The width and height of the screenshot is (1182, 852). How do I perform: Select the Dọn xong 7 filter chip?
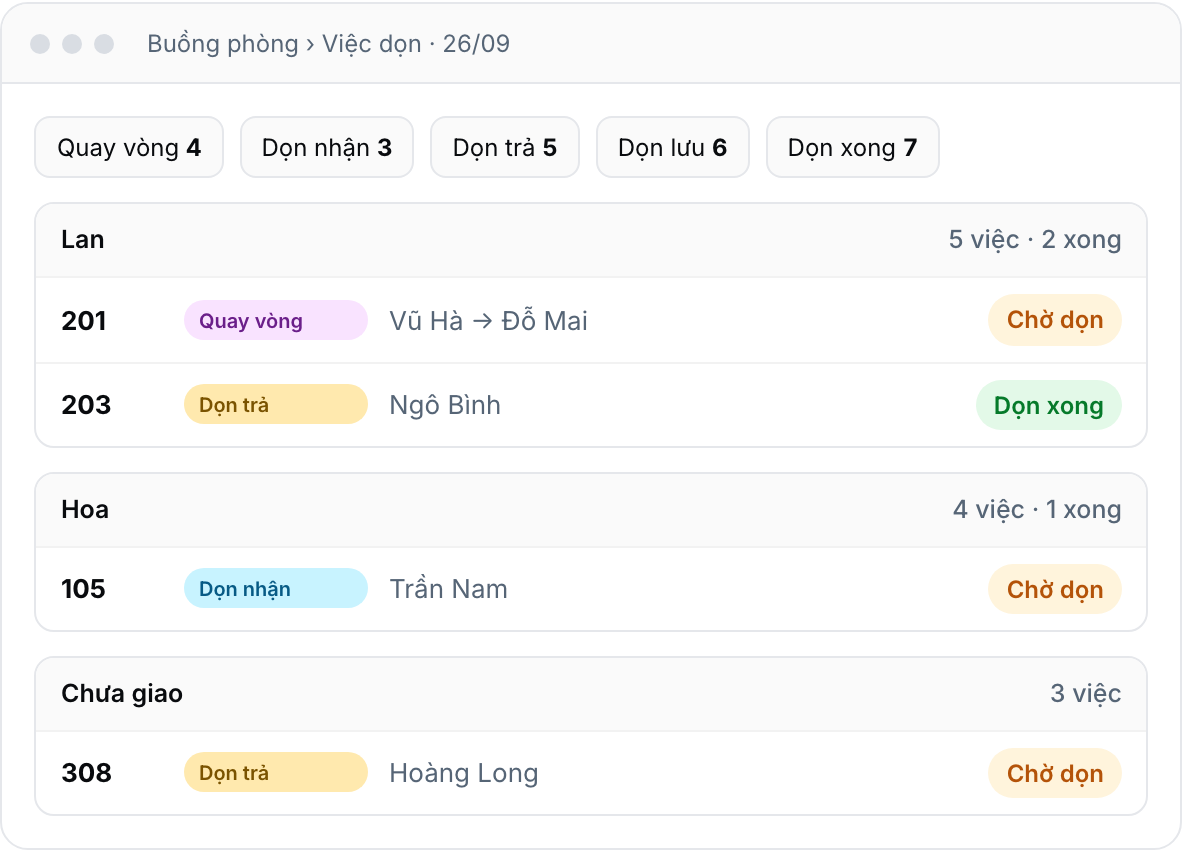(853, 147)
